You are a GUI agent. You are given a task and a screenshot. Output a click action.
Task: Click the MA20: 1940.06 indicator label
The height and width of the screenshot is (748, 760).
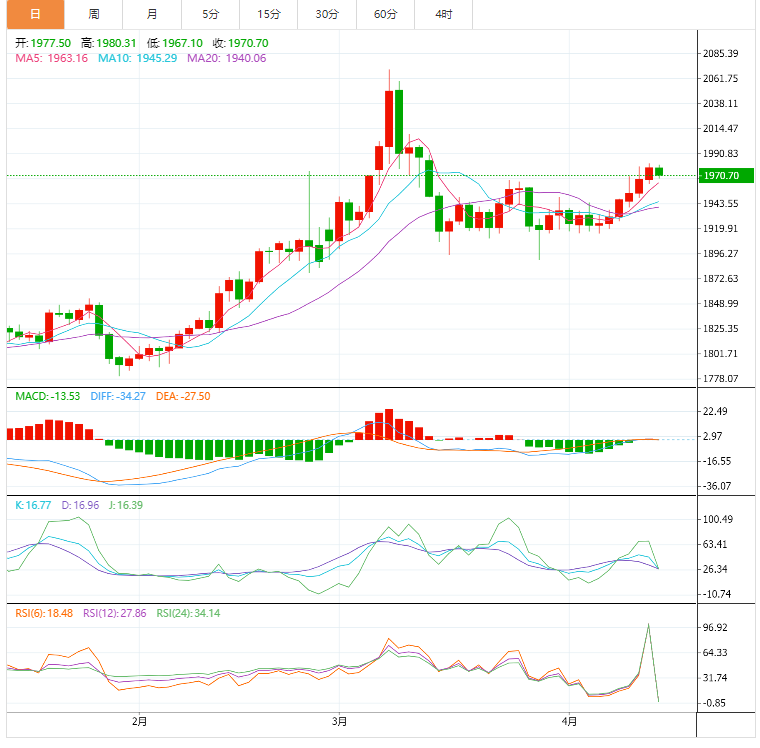click(x=227, y=58)
